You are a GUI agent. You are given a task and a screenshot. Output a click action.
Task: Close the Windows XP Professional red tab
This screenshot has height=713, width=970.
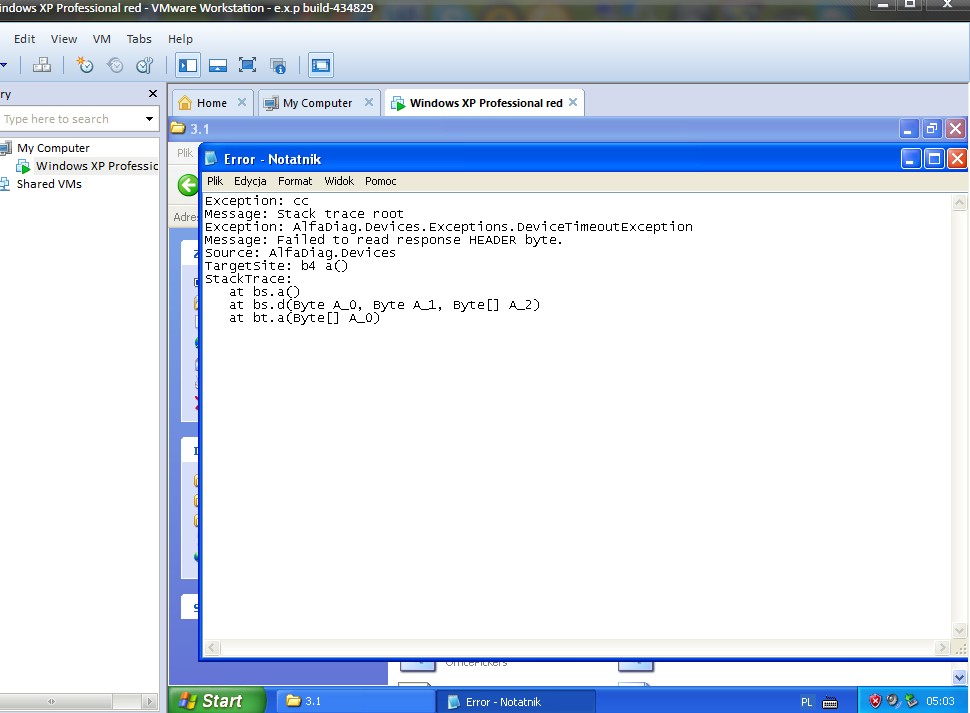click(x=573, y=102)
